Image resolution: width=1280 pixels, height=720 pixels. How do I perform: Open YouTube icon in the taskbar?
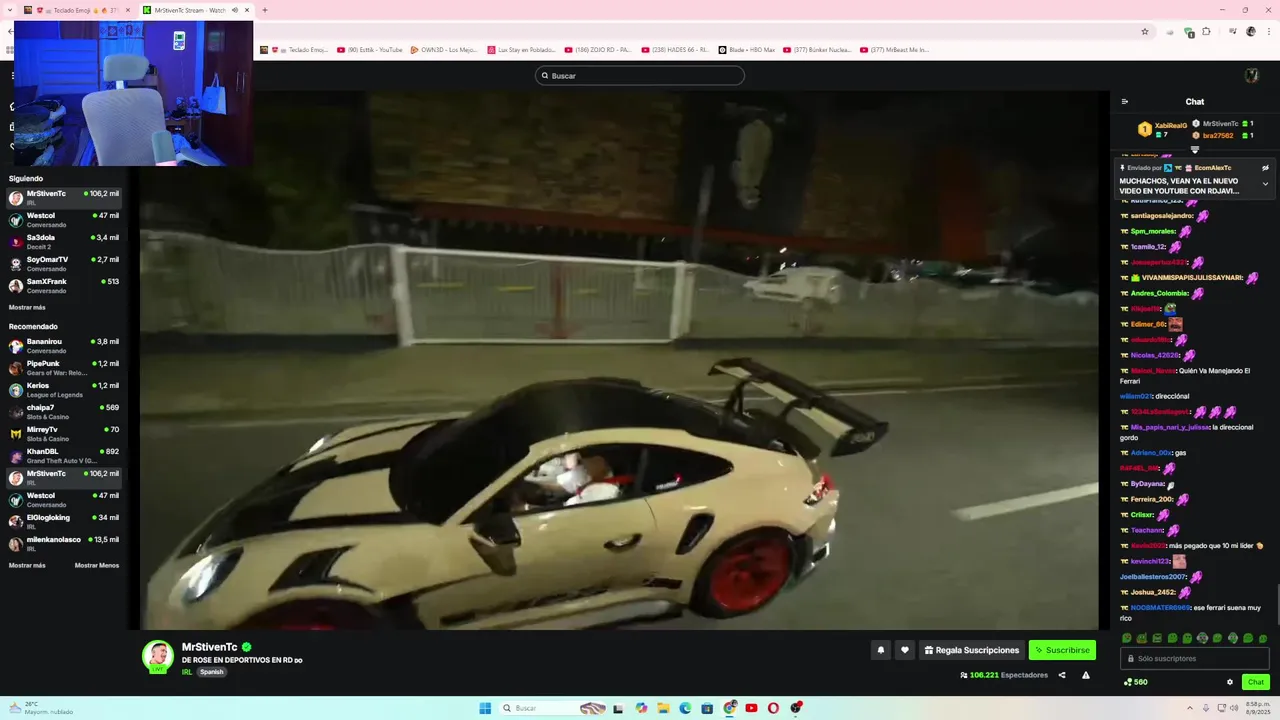click(751, 708)
